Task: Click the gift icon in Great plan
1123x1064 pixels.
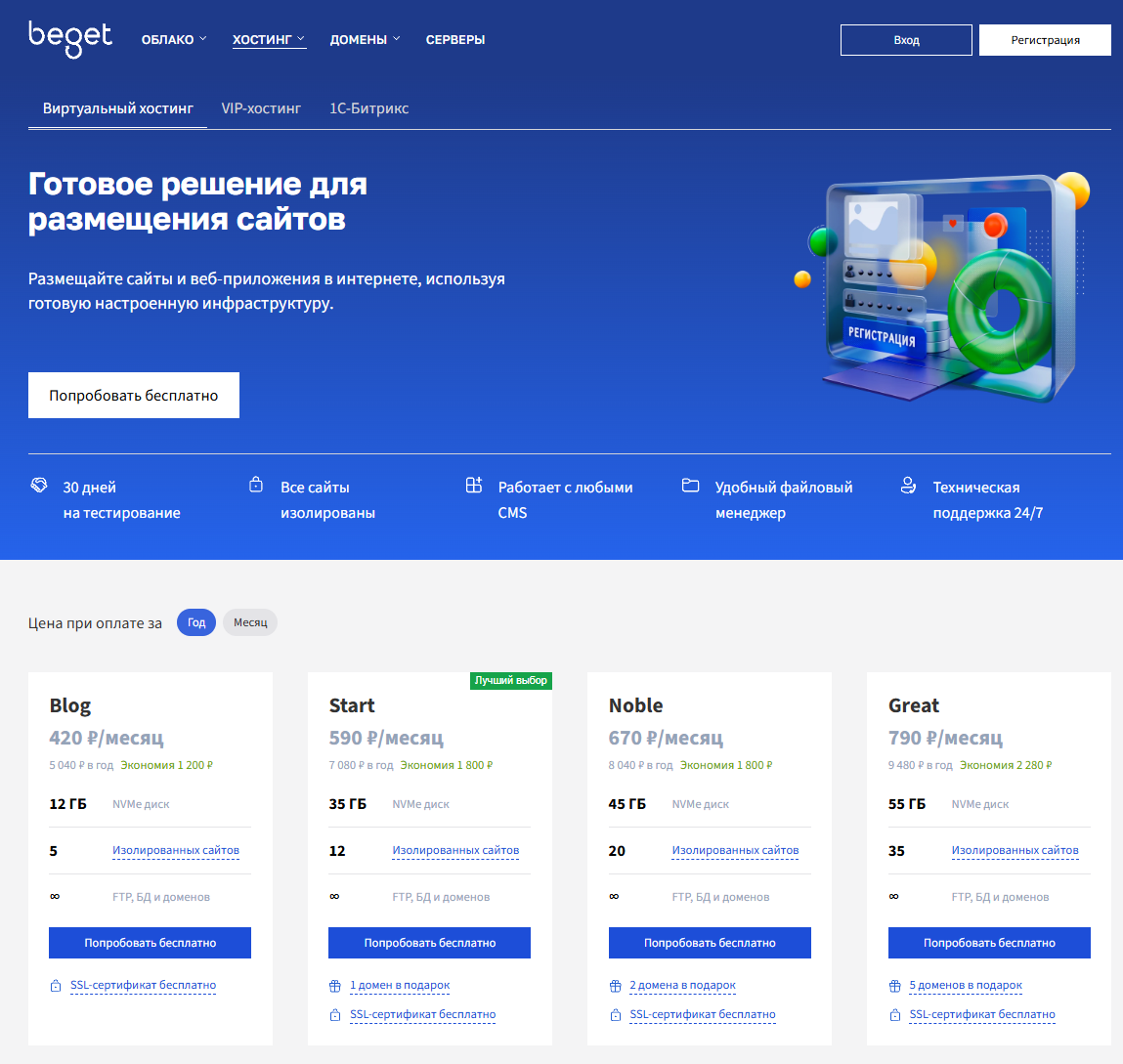Action: tap(894, 986)
